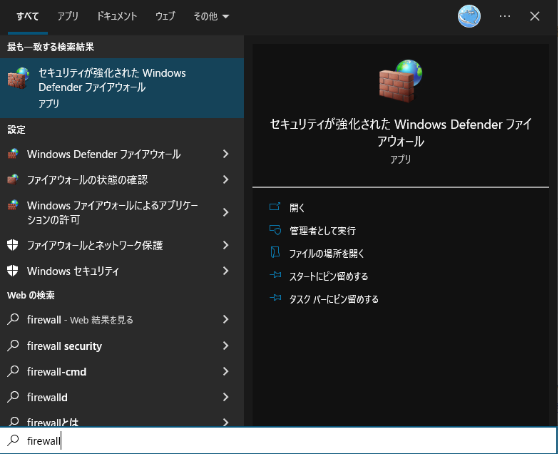Open the user profile avatar
This screenshot has width=558, height=454.
pos(469,16)
